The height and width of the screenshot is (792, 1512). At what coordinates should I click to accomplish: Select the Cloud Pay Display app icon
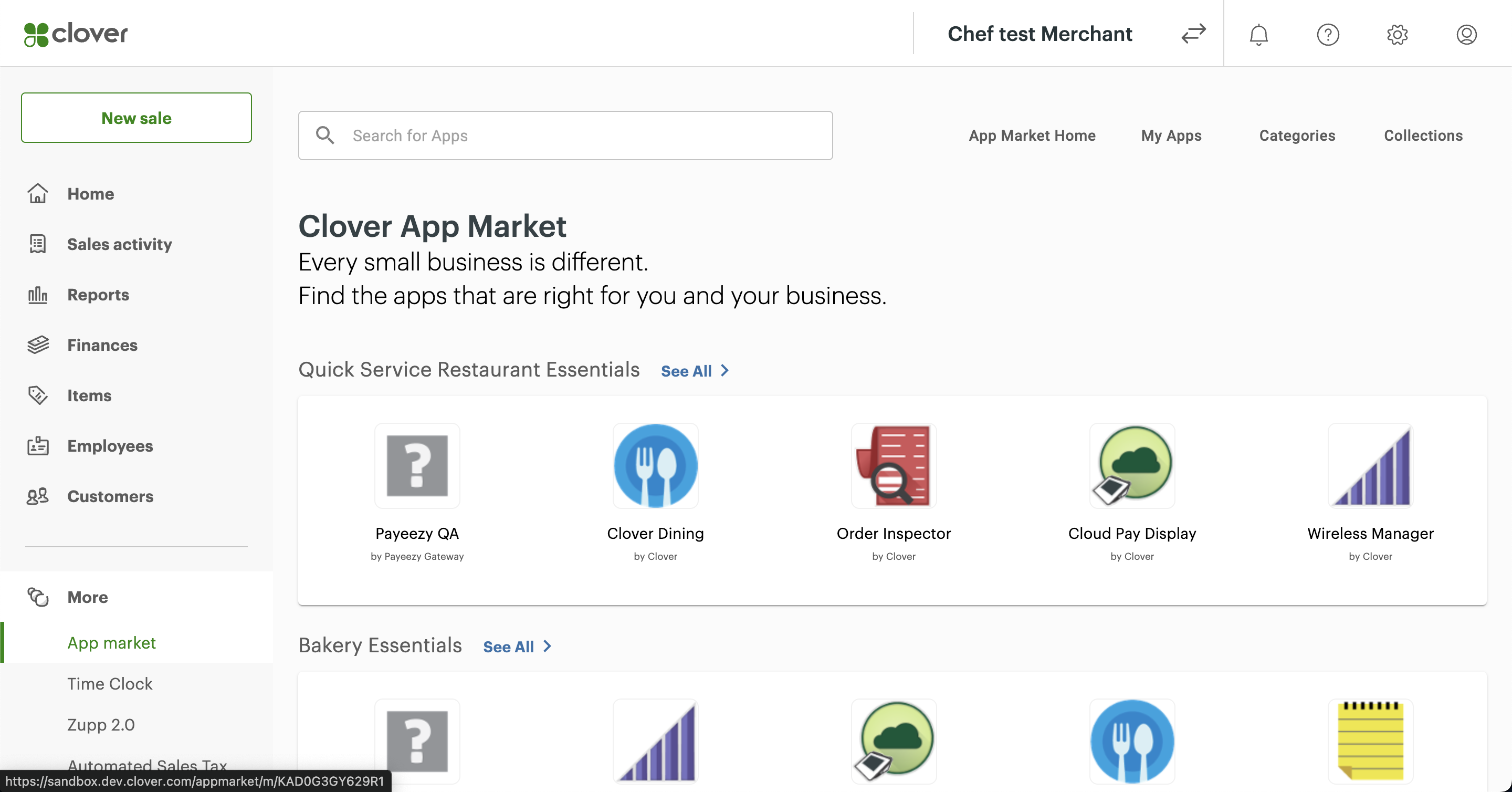coord(1132,465)
